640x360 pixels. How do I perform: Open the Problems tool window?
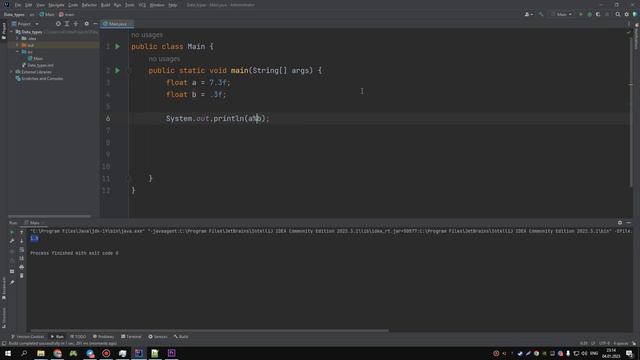pyautogui.click(x=103, y=337)
